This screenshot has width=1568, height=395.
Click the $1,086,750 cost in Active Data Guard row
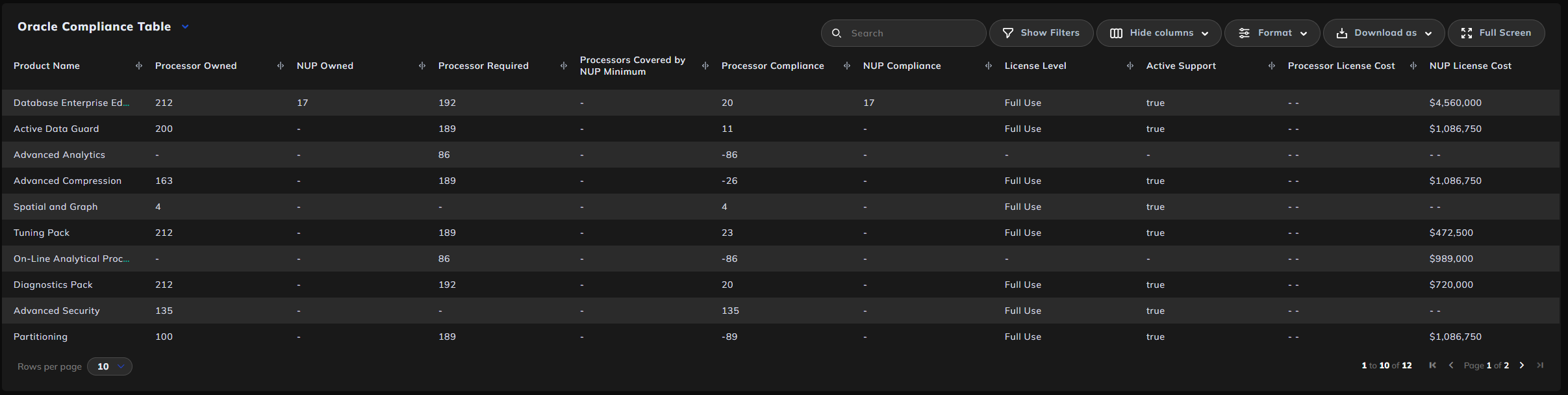tap(1456, 129)
